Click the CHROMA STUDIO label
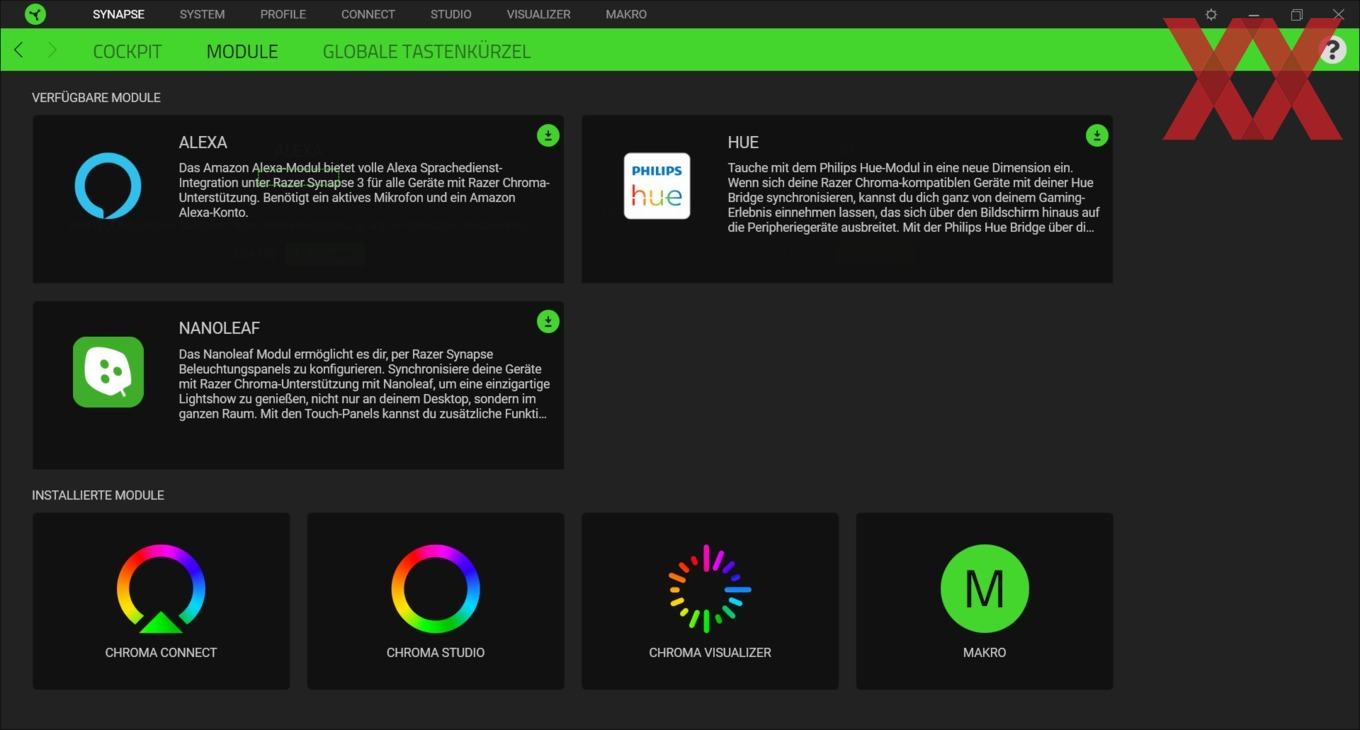 tap(435, 652)
